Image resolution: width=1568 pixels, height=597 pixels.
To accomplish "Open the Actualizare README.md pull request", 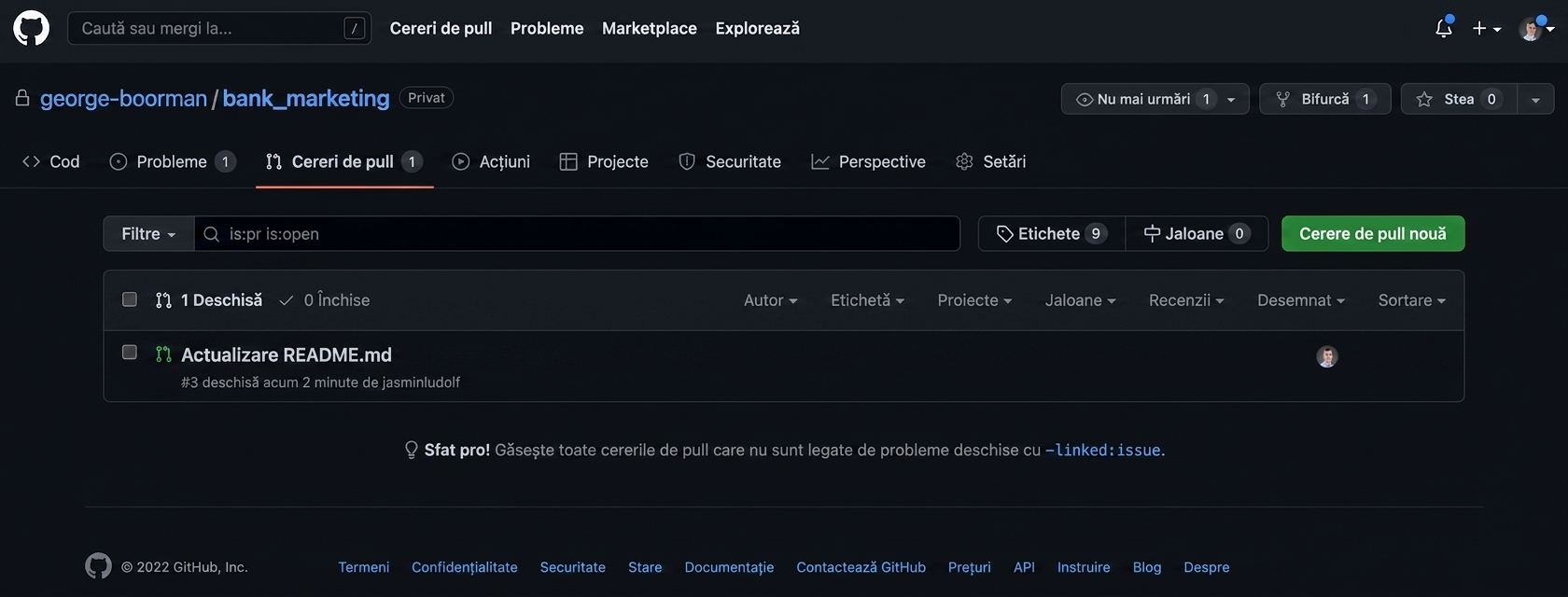I will 287,354.
